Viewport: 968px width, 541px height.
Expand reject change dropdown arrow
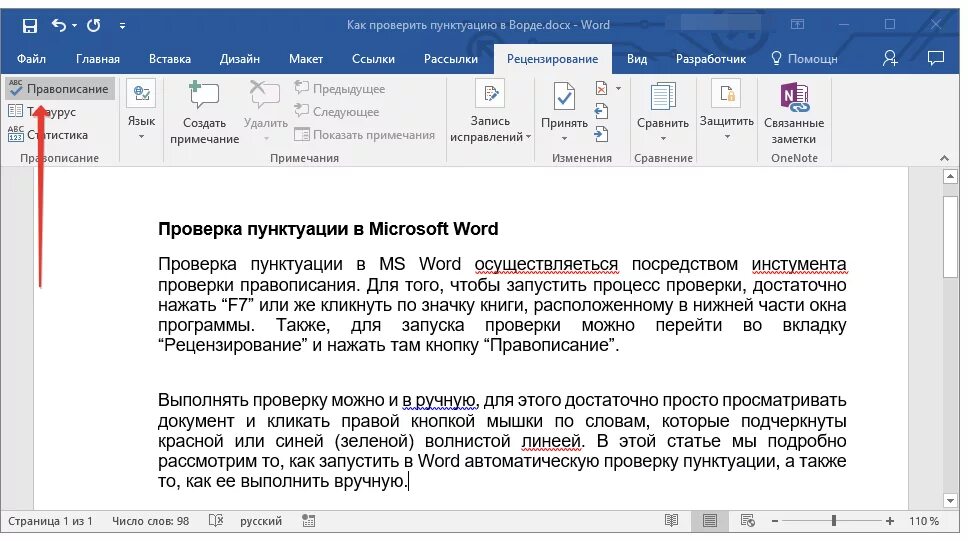[x=618, y=89]
